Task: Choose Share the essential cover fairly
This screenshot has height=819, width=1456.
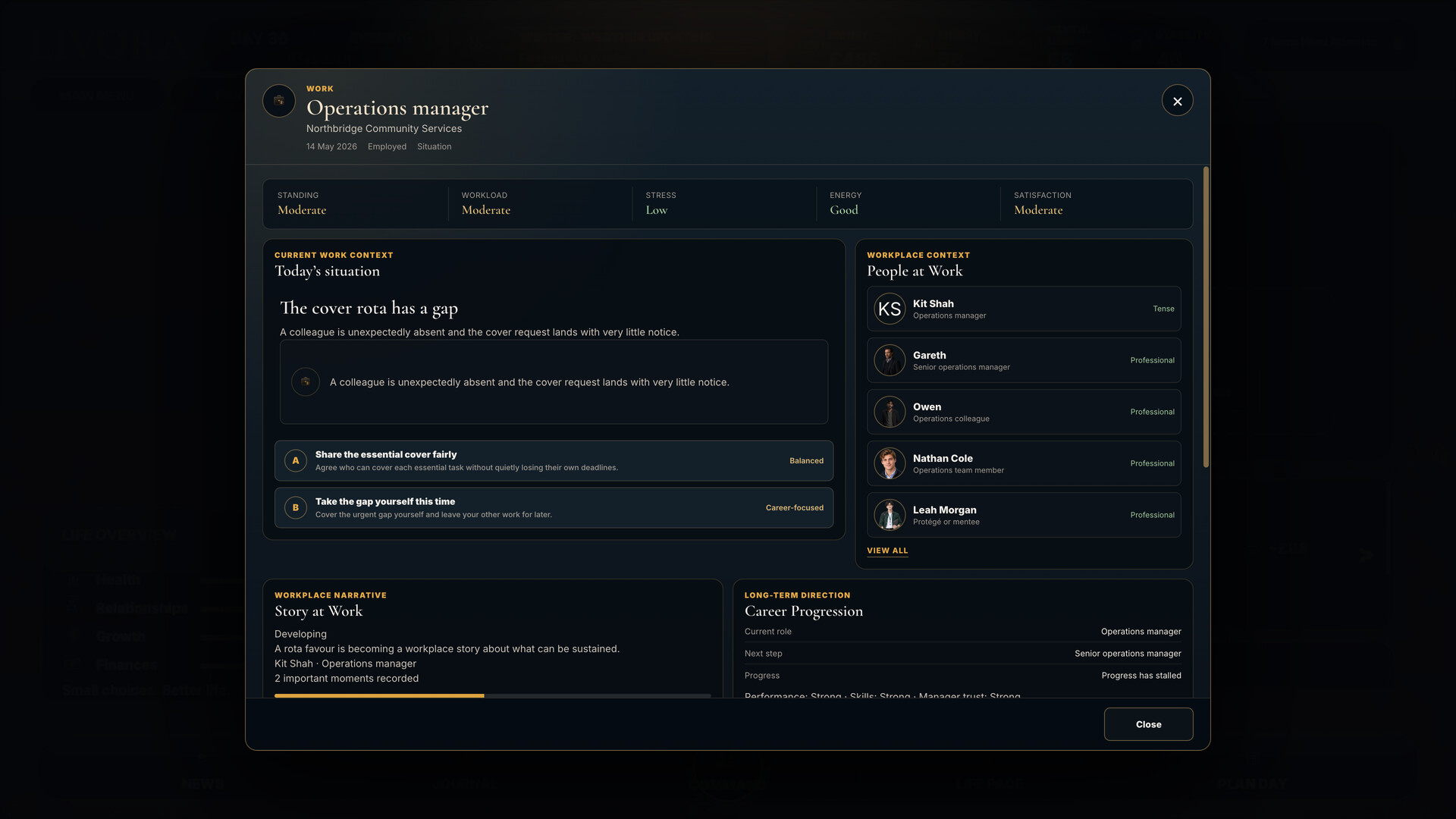Action: (554, 461)
